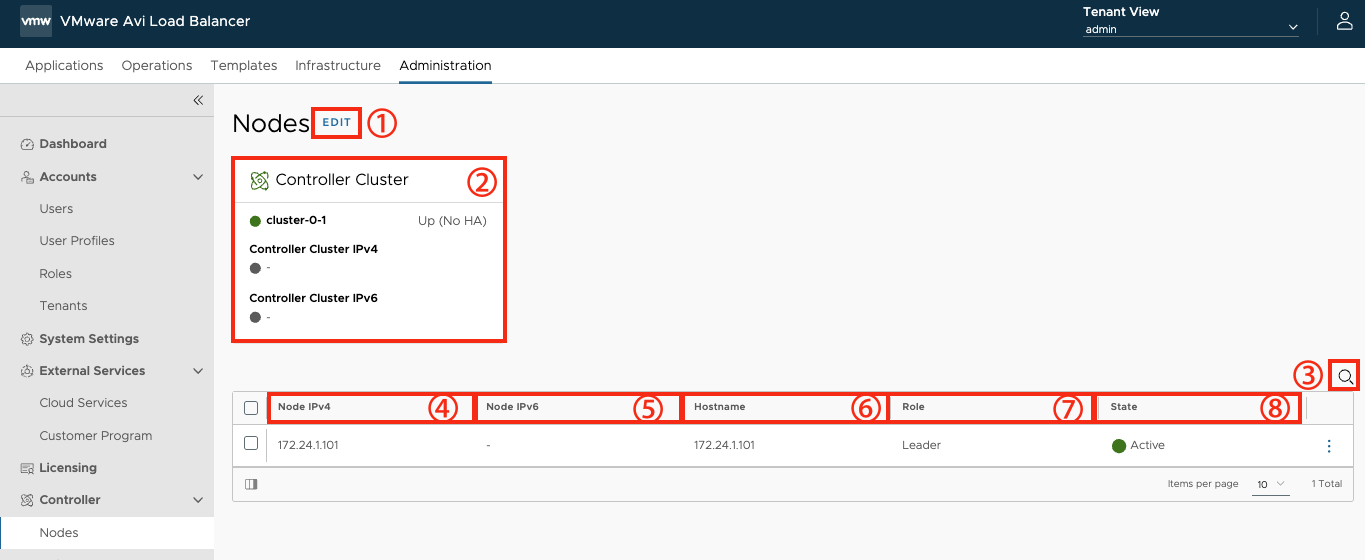Screen dimensions: 1365x560
Task: Open Roles in the sidebar
Action: point(55,274)
